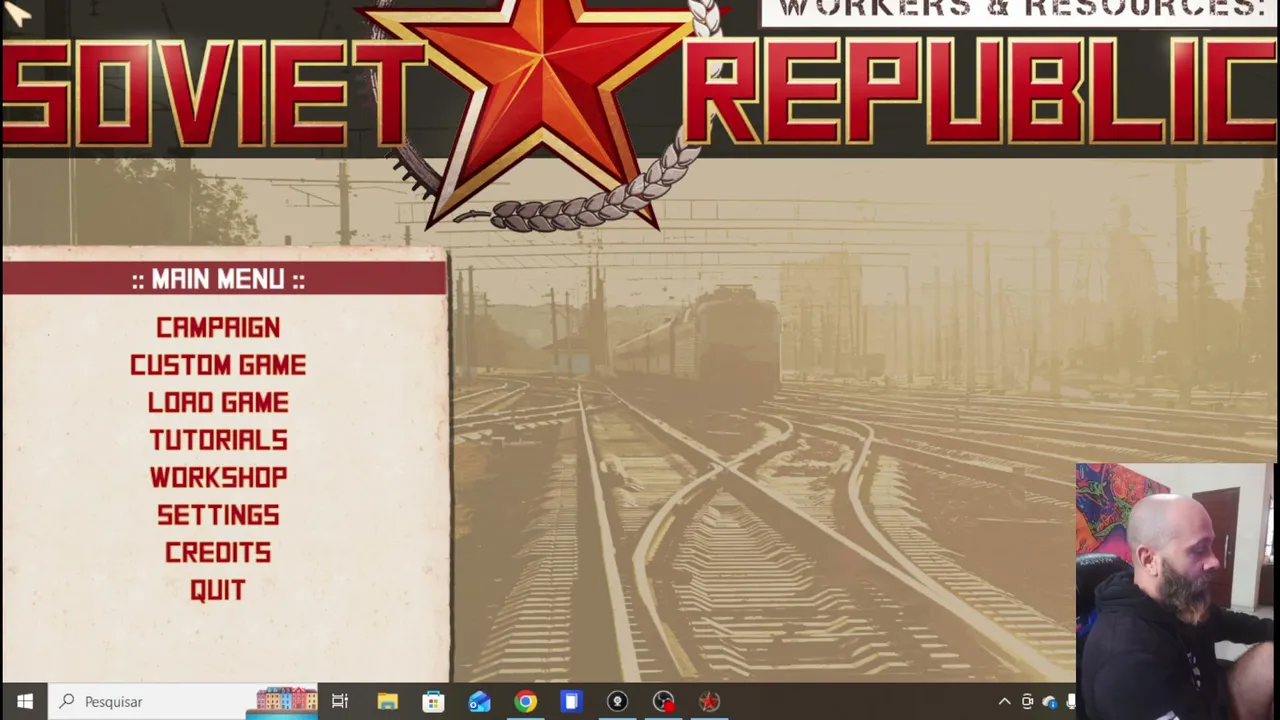Launch File Explorer from taskbar
Image resolution: width=1280 pixels, height=720 pixels.
pos(387,702)
